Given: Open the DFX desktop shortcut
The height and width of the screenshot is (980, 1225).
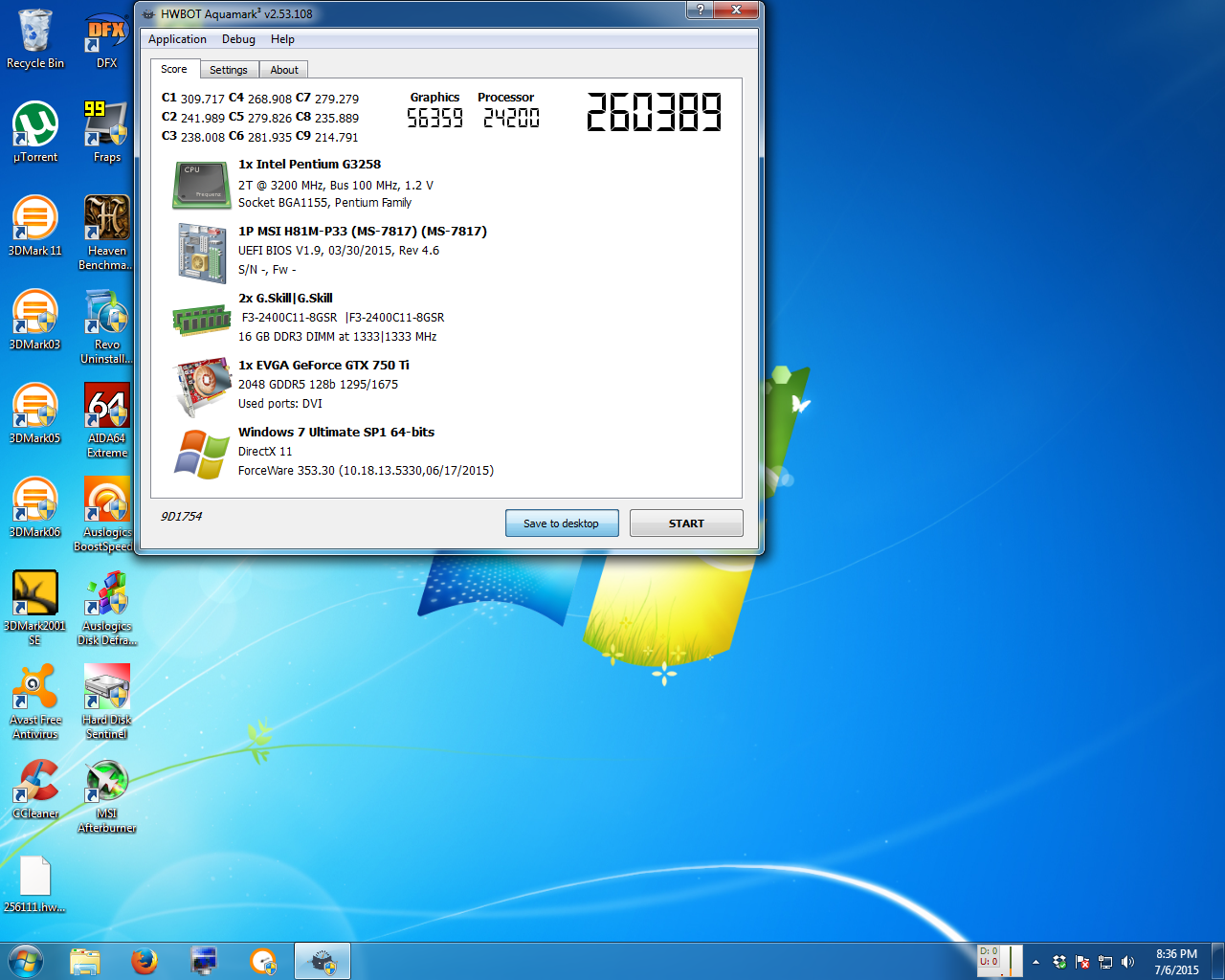Looking at the screenshot, I should [107, 39].
